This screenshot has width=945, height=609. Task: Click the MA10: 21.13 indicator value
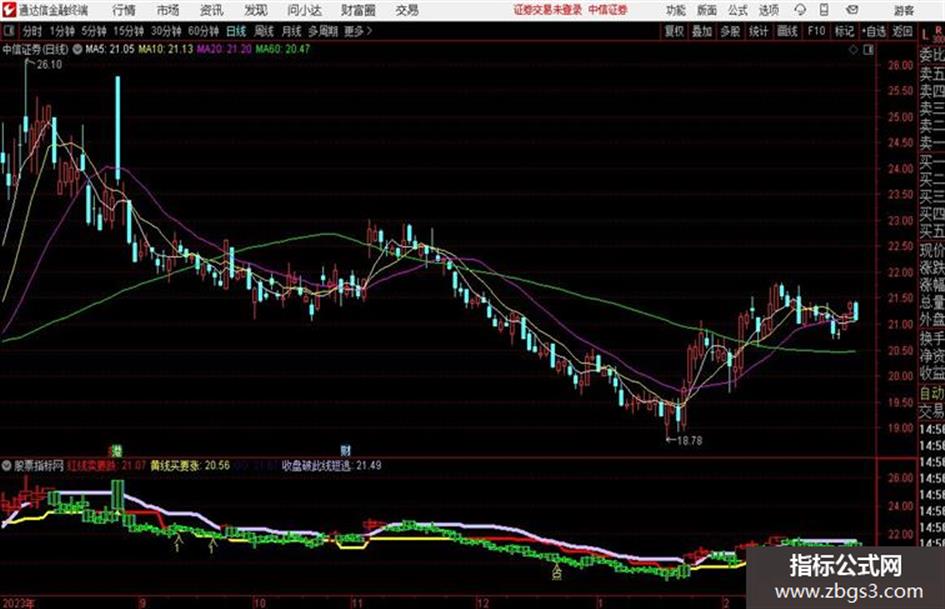[166, 49]
